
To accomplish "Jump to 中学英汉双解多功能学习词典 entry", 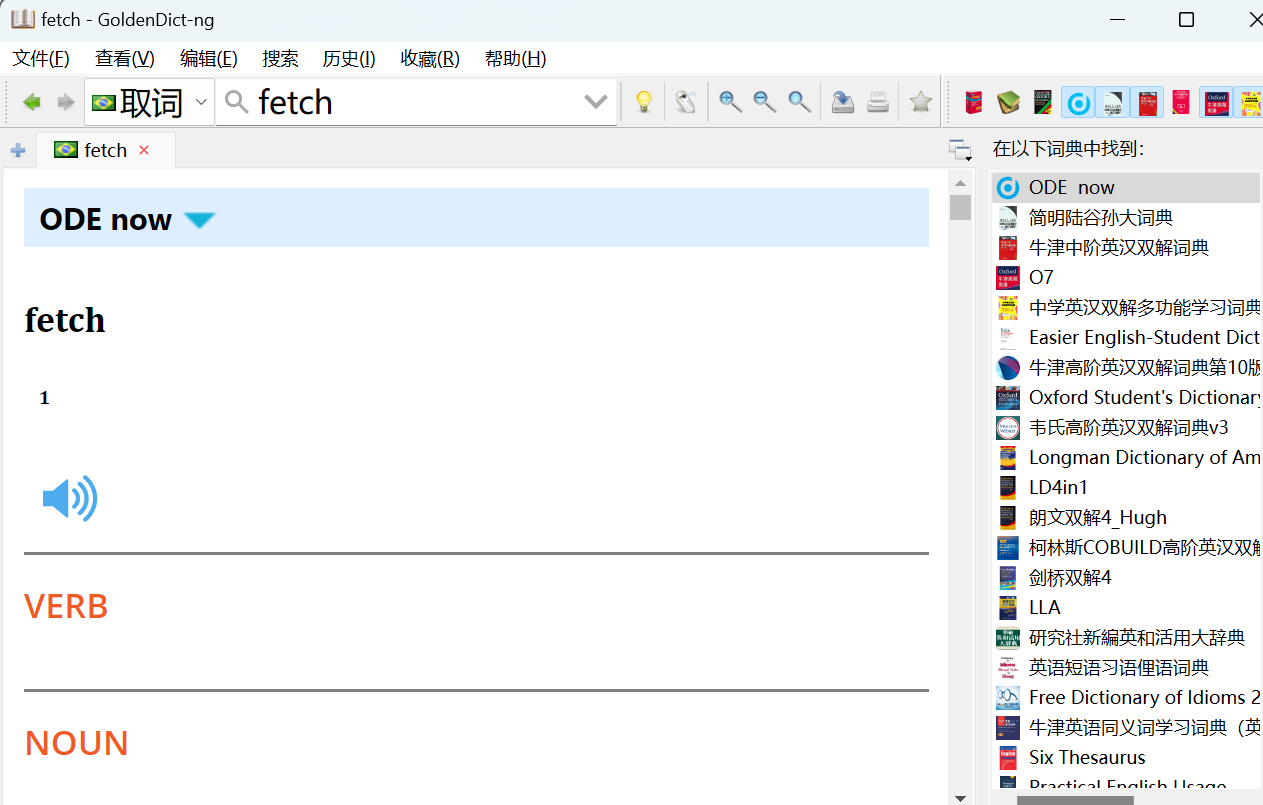I will (x=1126, y=307).
